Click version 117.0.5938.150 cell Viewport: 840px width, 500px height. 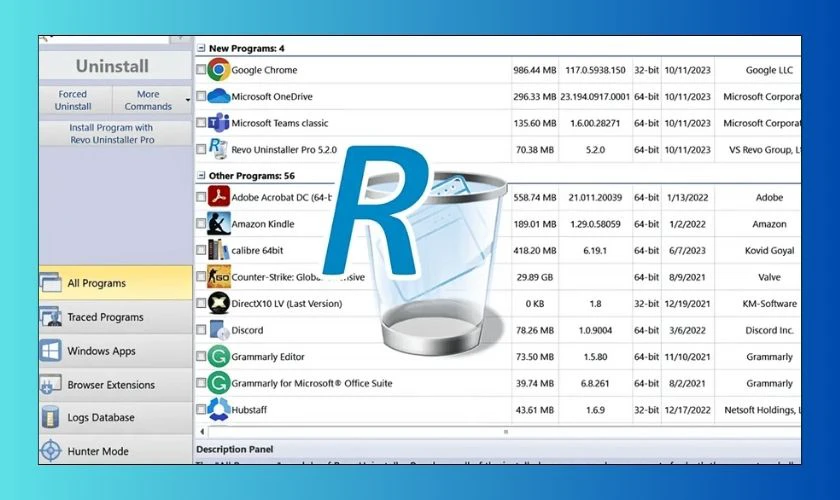tap(595, 70)
